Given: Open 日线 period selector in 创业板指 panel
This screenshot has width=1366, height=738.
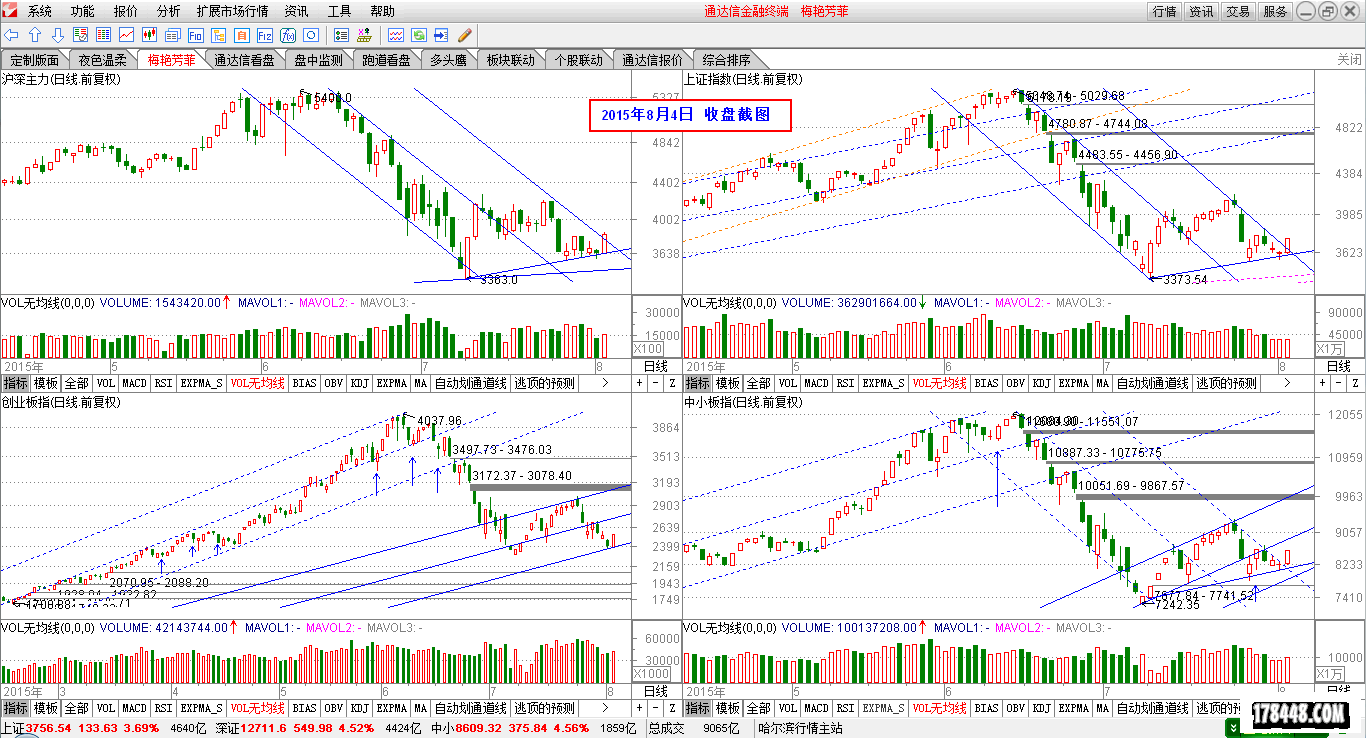Looking at the screenshot, I should pos(655,692).
